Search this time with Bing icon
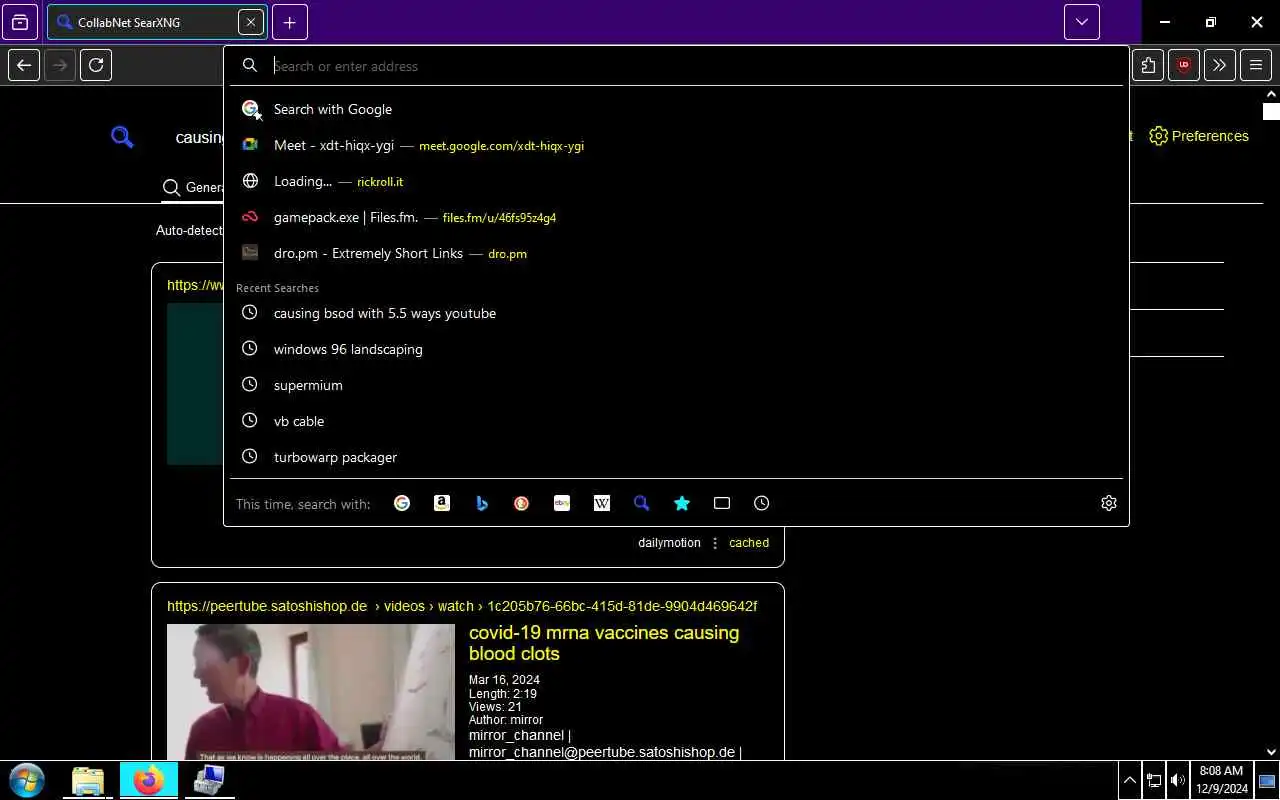The image size is (1280, 800). point(482,503)
